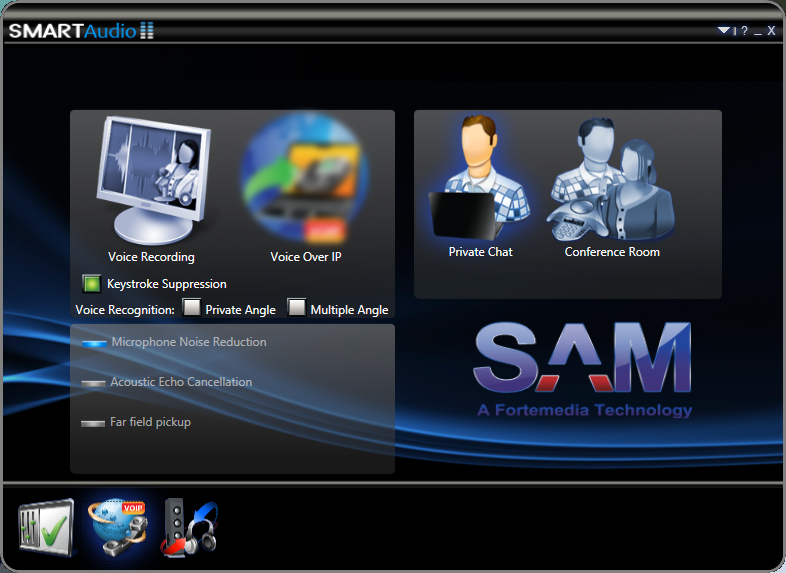Click the Acoustic Echo Cancellation text

pos(181,382)
